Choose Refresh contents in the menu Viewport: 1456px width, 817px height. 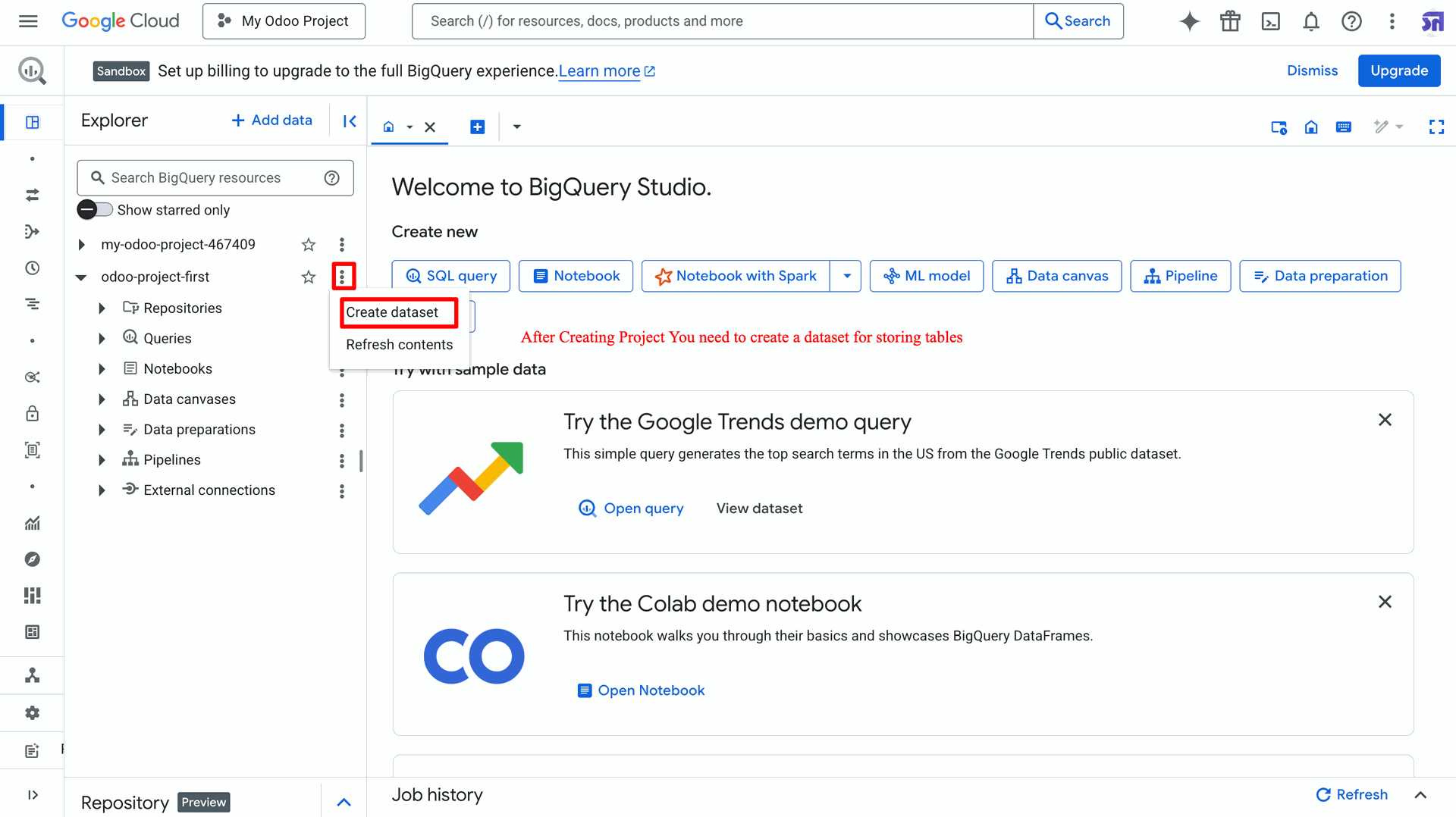click(x=399, y=345)
